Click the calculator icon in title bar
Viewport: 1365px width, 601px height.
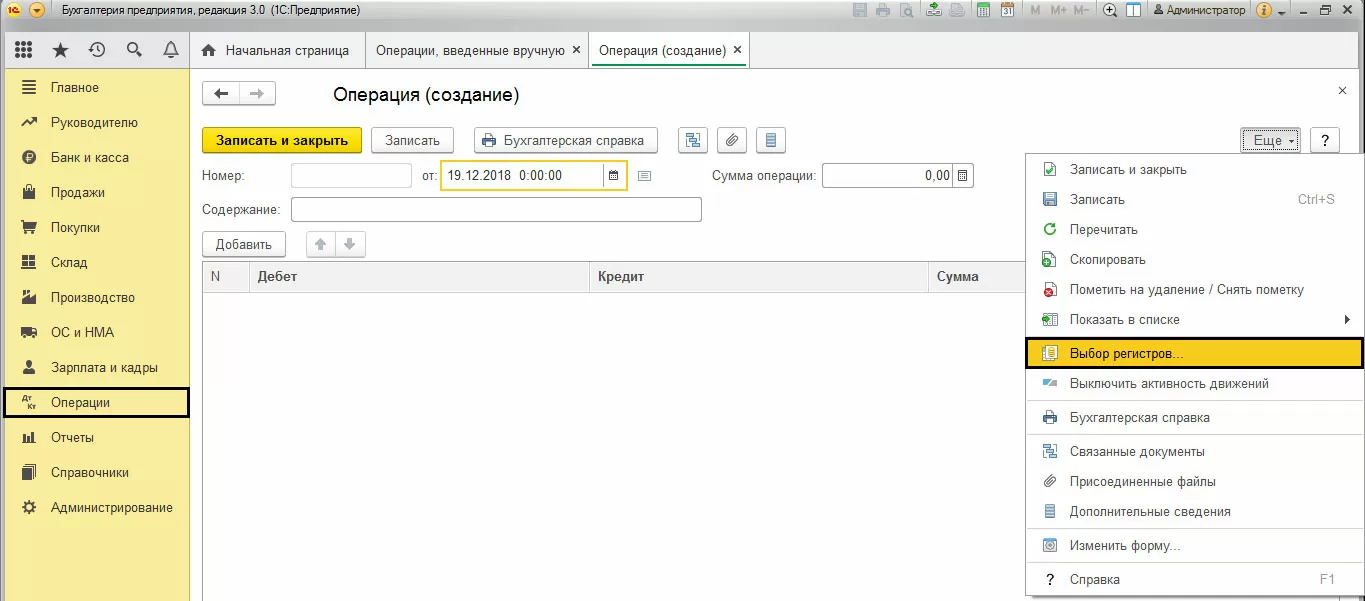coord(982,10)
